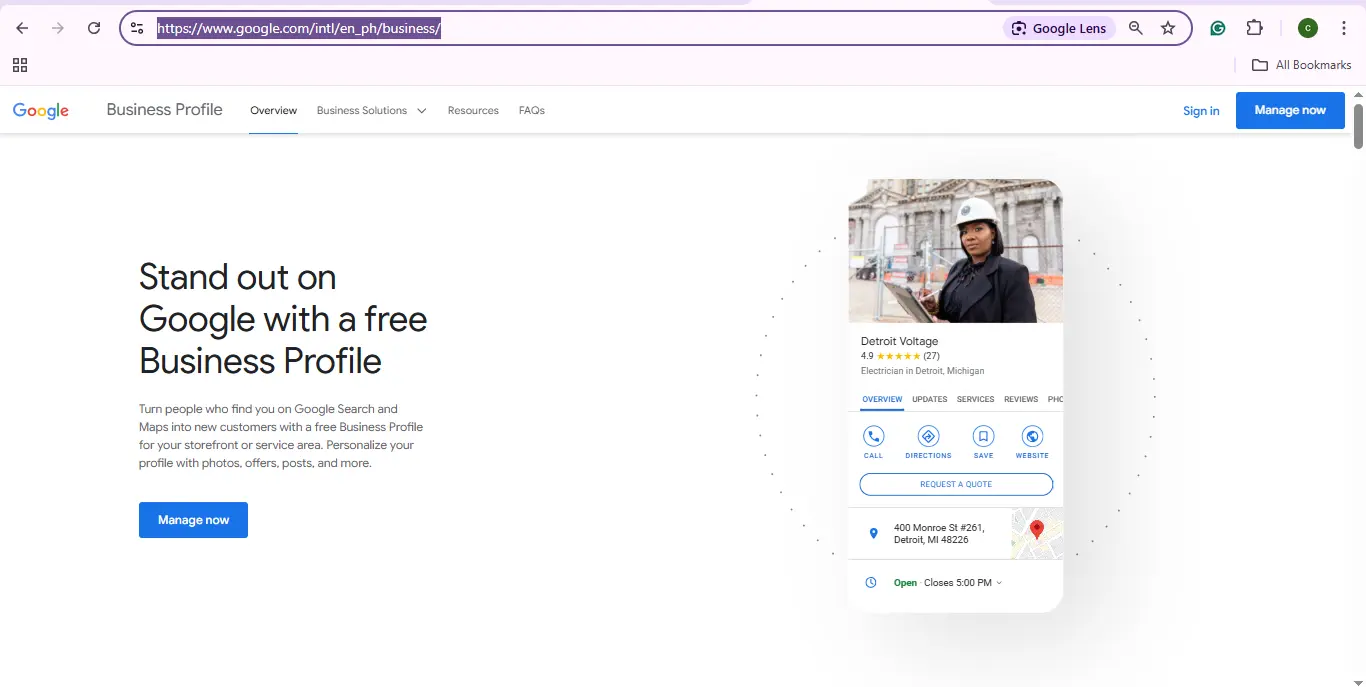Open the Grammarly extension icon

[1218, 28]
